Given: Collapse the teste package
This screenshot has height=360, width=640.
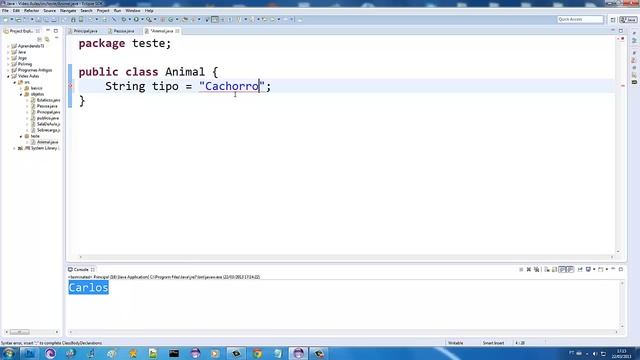Looking at the screenshot, I should pyautogui.click(x=21, y=136).
